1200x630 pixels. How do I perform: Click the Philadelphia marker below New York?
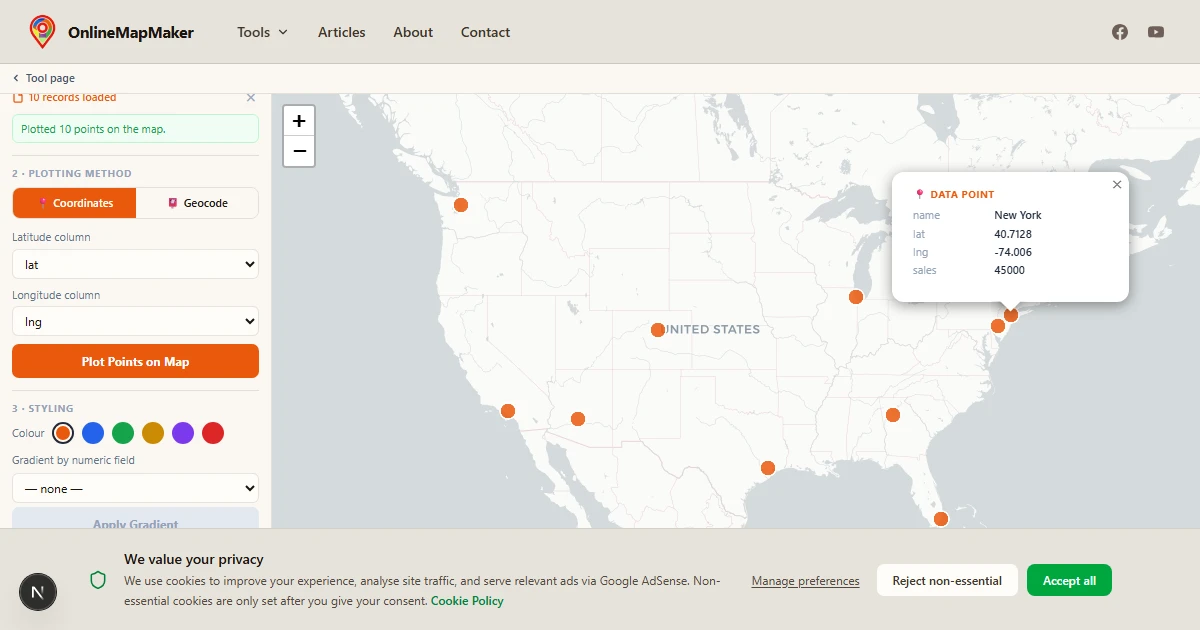[998, 326]
